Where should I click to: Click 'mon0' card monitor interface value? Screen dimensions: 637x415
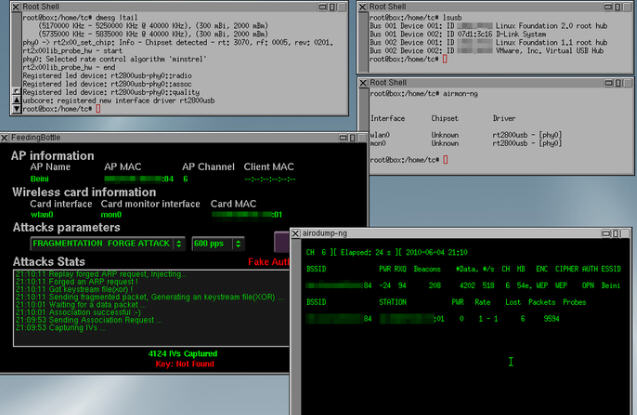click(111, 214)
